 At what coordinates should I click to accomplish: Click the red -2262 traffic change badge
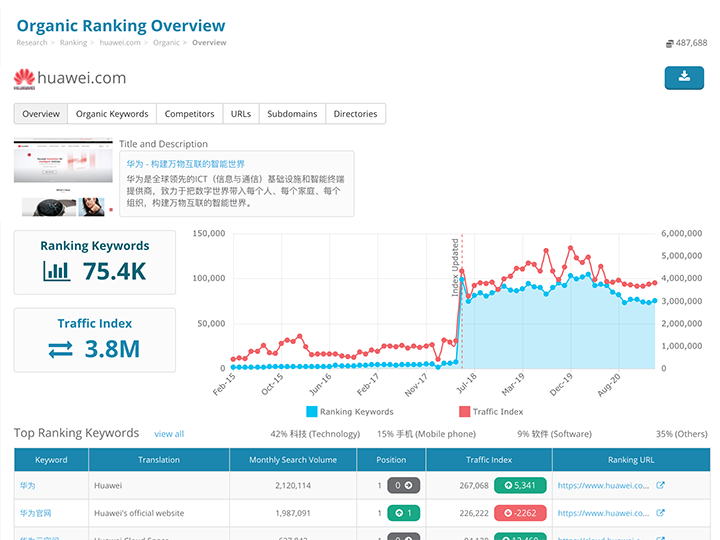point(548,513)
